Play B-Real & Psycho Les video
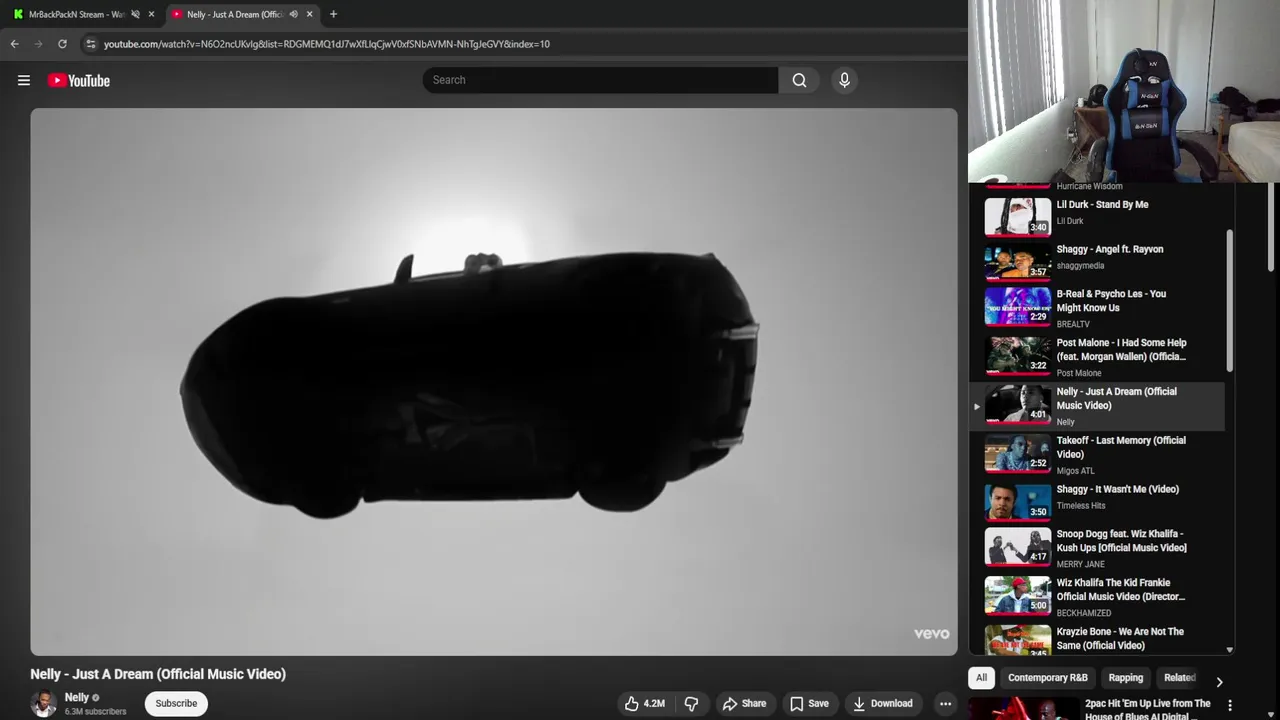Screen dimensions: 1280x720 pyautogui.click(x=1097, y=308)
